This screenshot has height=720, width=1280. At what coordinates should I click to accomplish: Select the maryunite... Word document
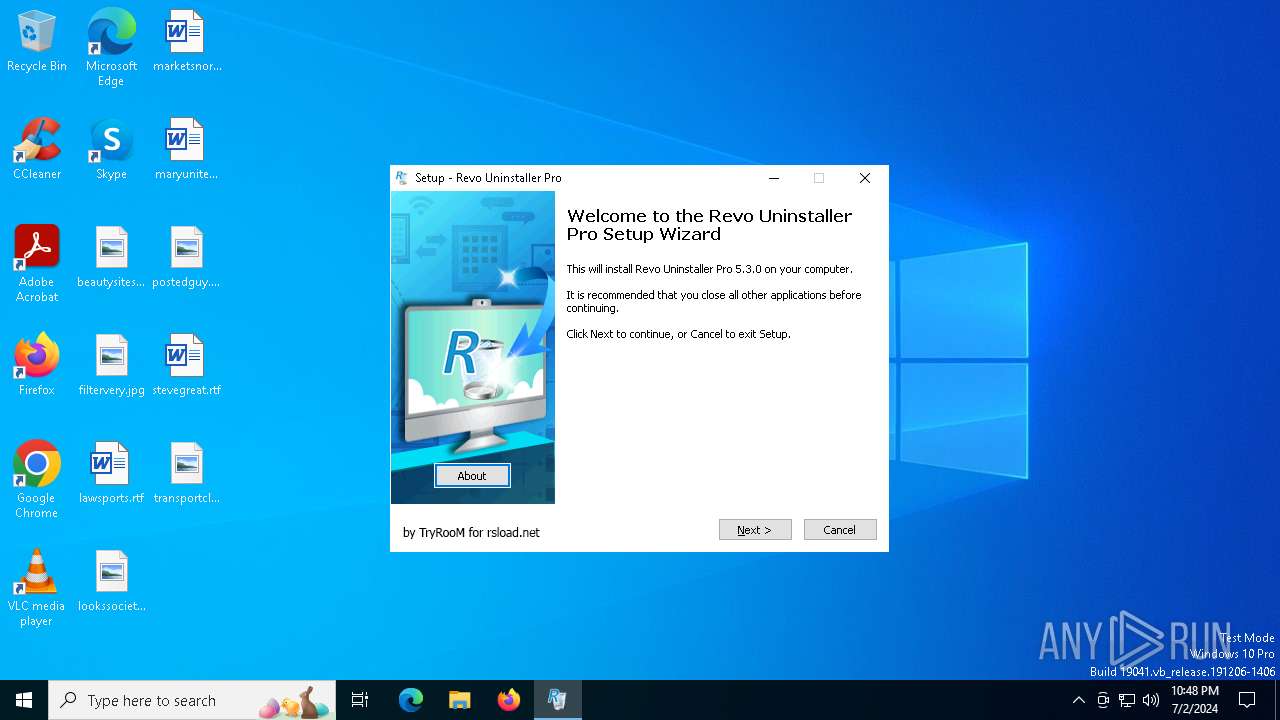pos(187,149)
